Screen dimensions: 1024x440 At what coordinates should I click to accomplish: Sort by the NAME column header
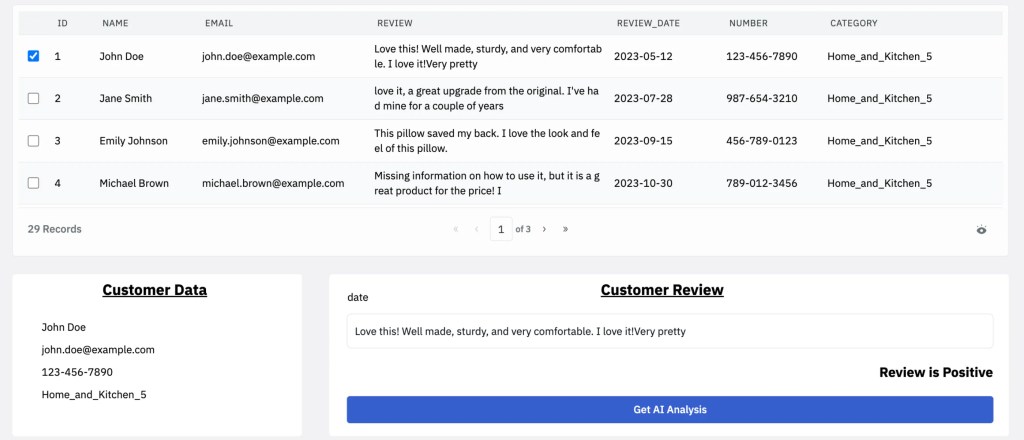tap(115, 23)
